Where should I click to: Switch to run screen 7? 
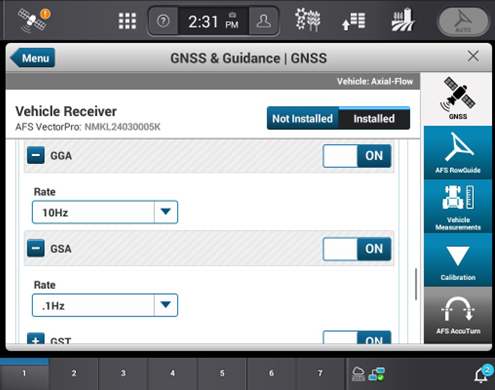click(320, 374)
